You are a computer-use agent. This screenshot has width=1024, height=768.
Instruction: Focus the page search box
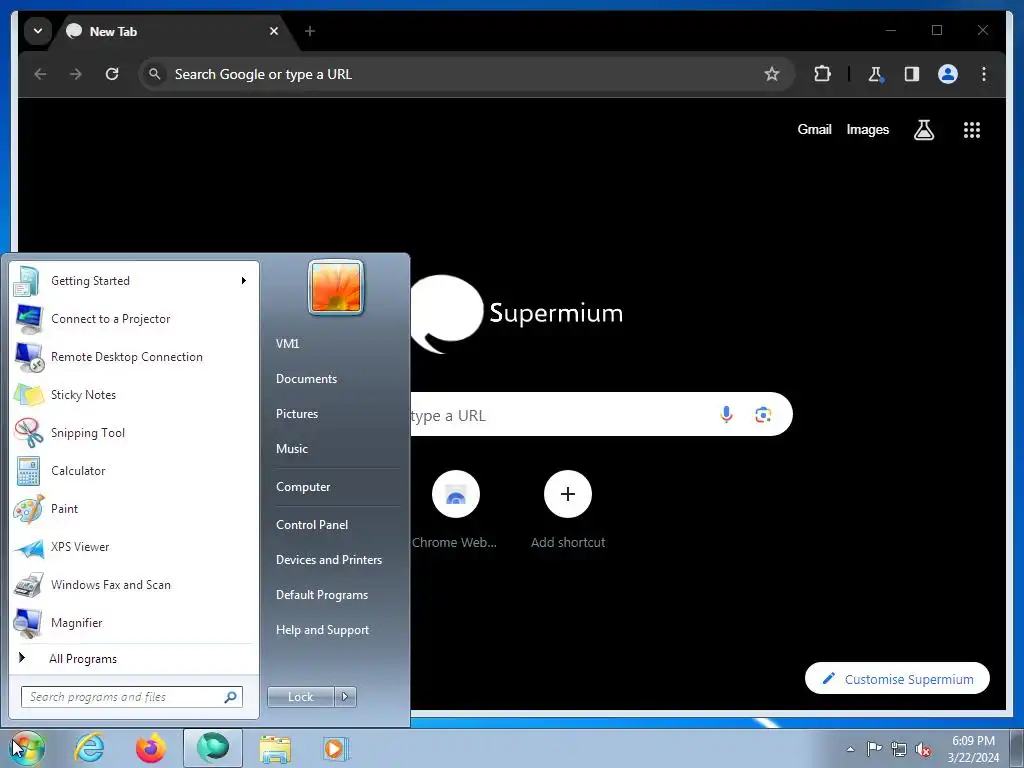point(601,414)
